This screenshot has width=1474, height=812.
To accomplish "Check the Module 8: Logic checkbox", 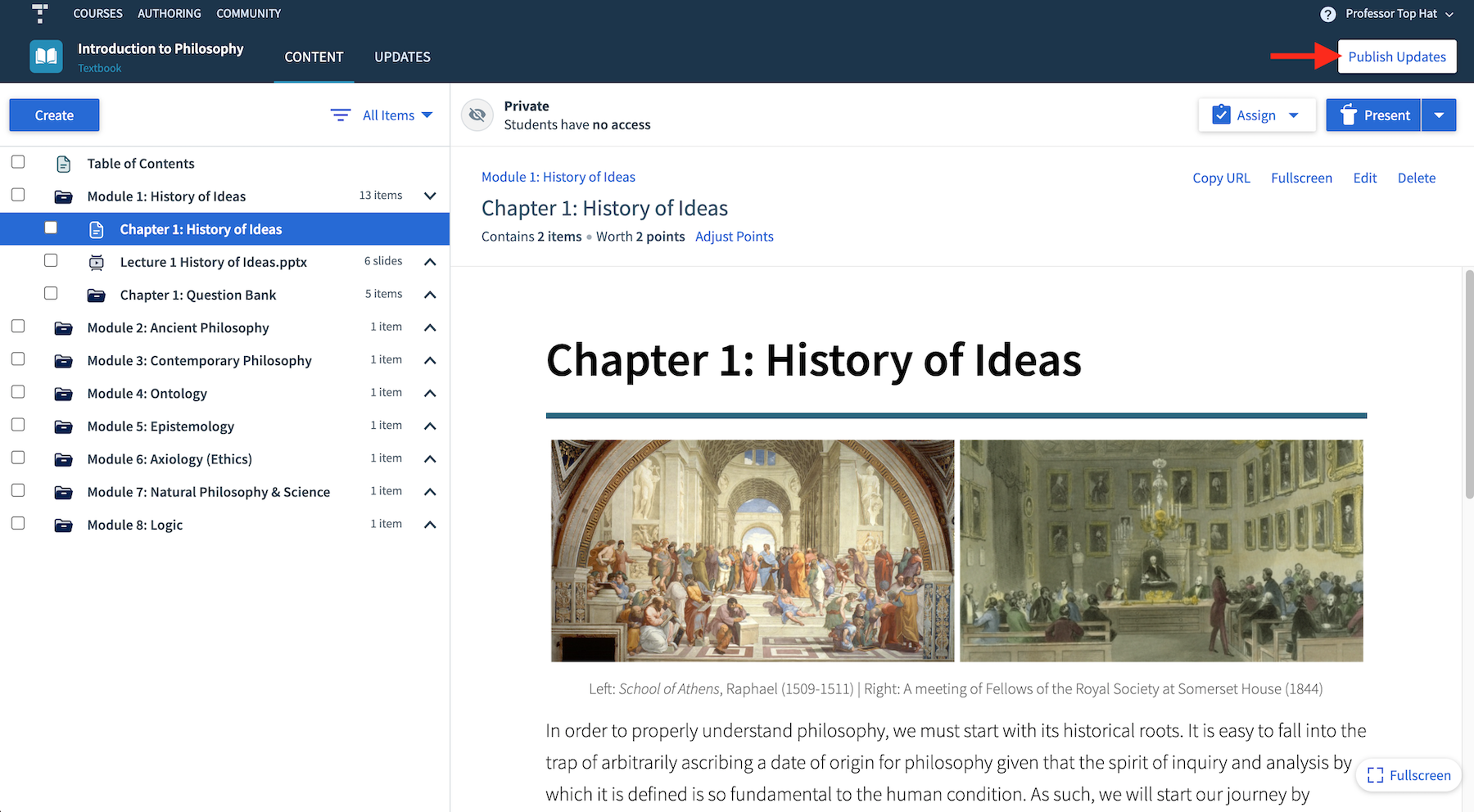I will tap(18, 523).
